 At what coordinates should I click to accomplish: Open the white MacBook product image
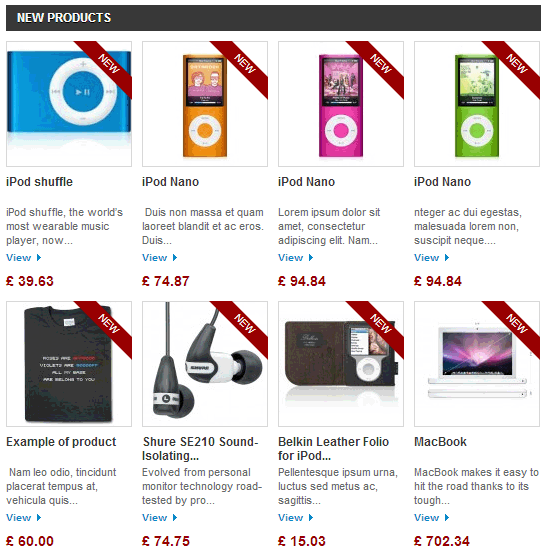click(477, 364)
